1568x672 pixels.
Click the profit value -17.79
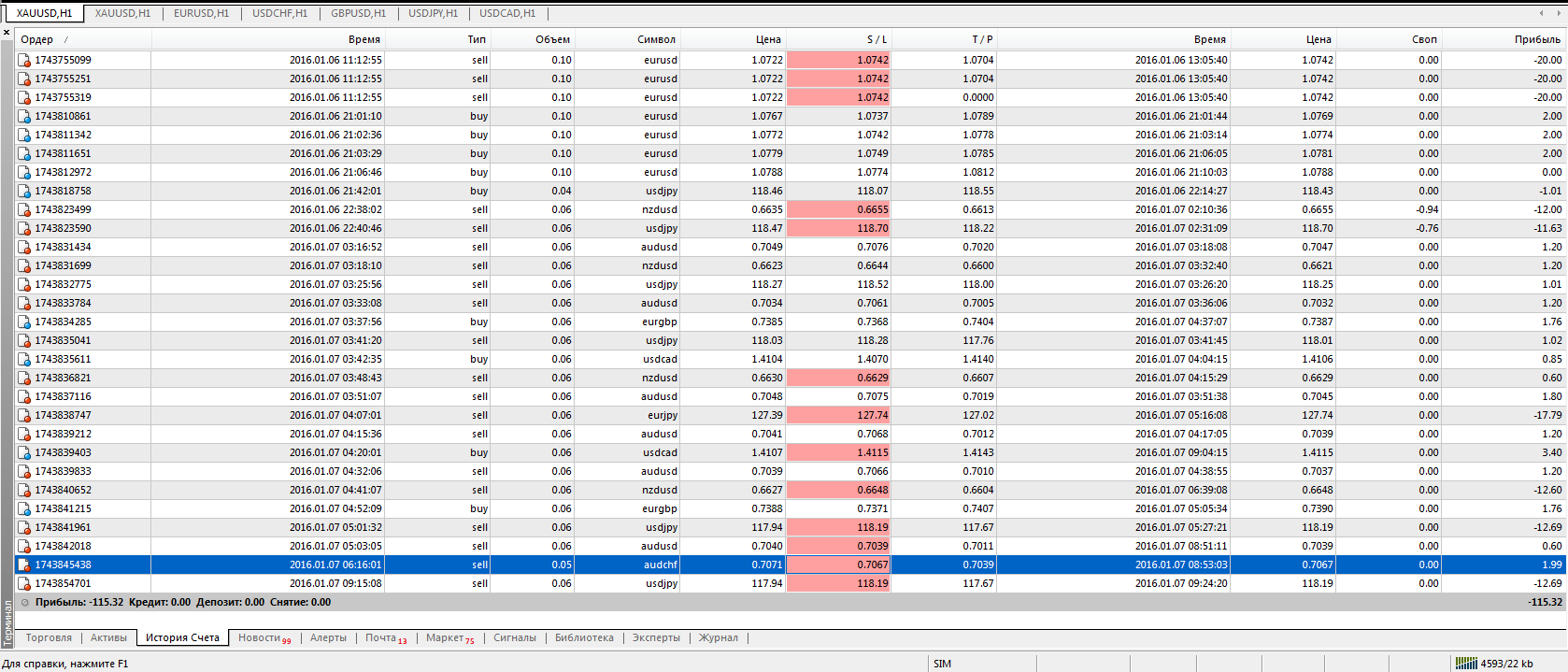click(x=1547, y=415)
